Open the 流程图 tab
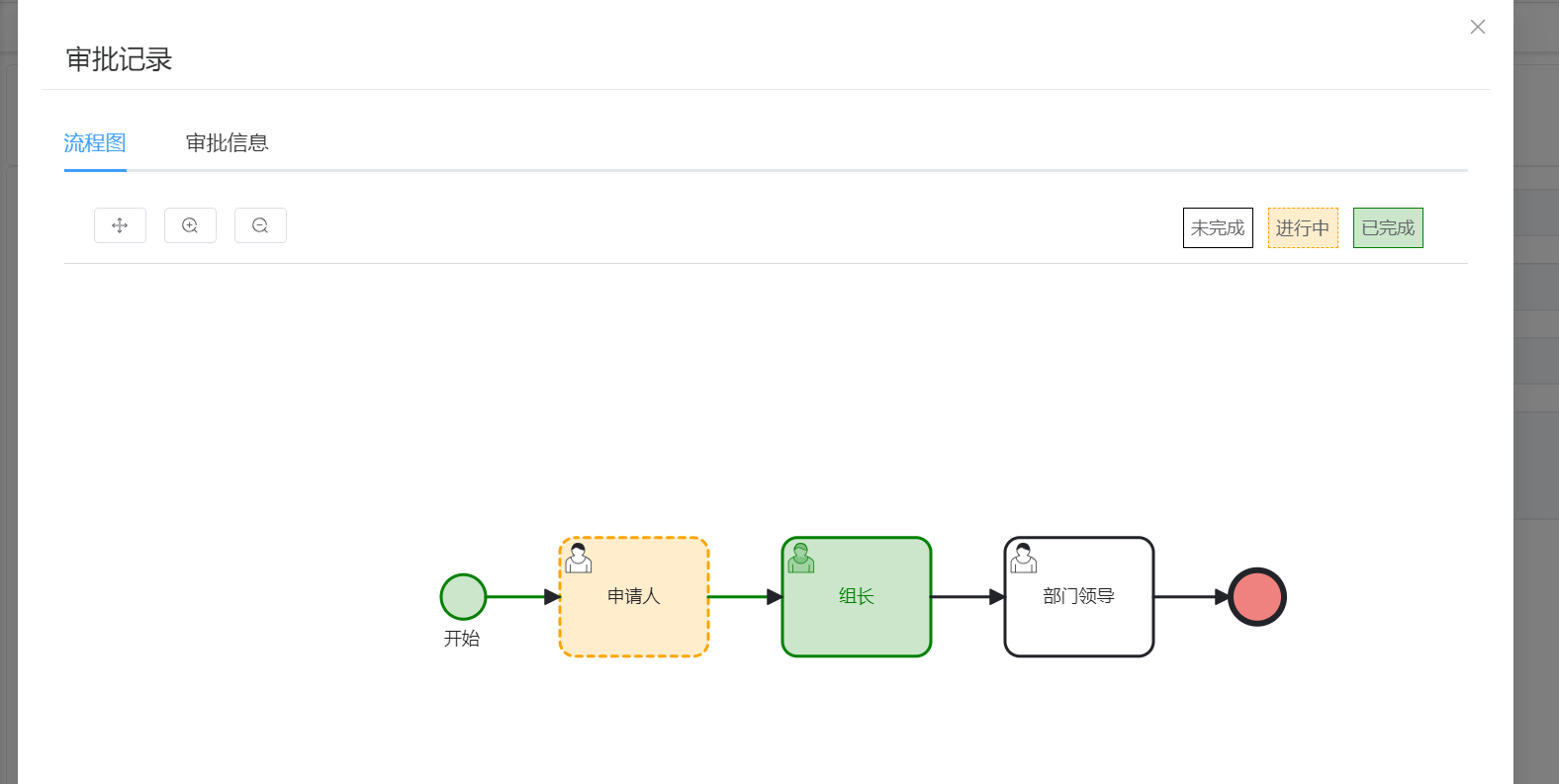 95,143
